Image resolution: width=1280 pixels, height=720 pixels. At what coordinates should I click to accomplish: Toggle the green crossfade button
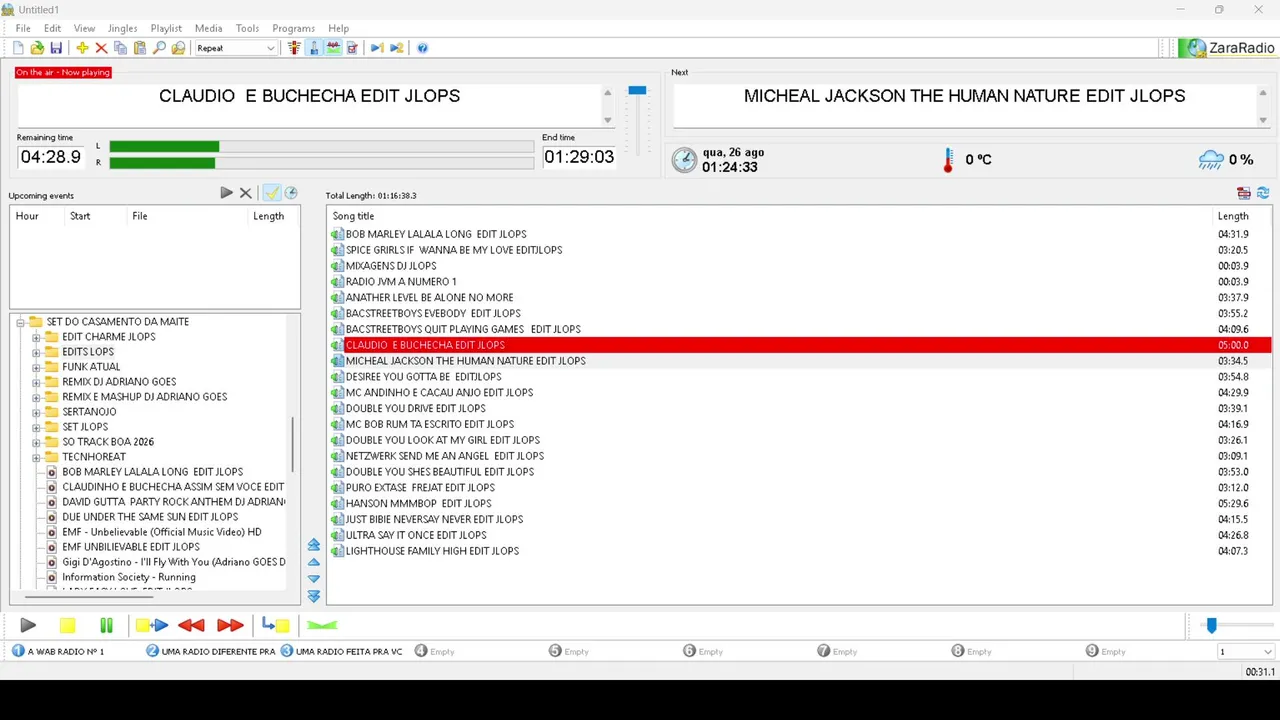[322, 625]
